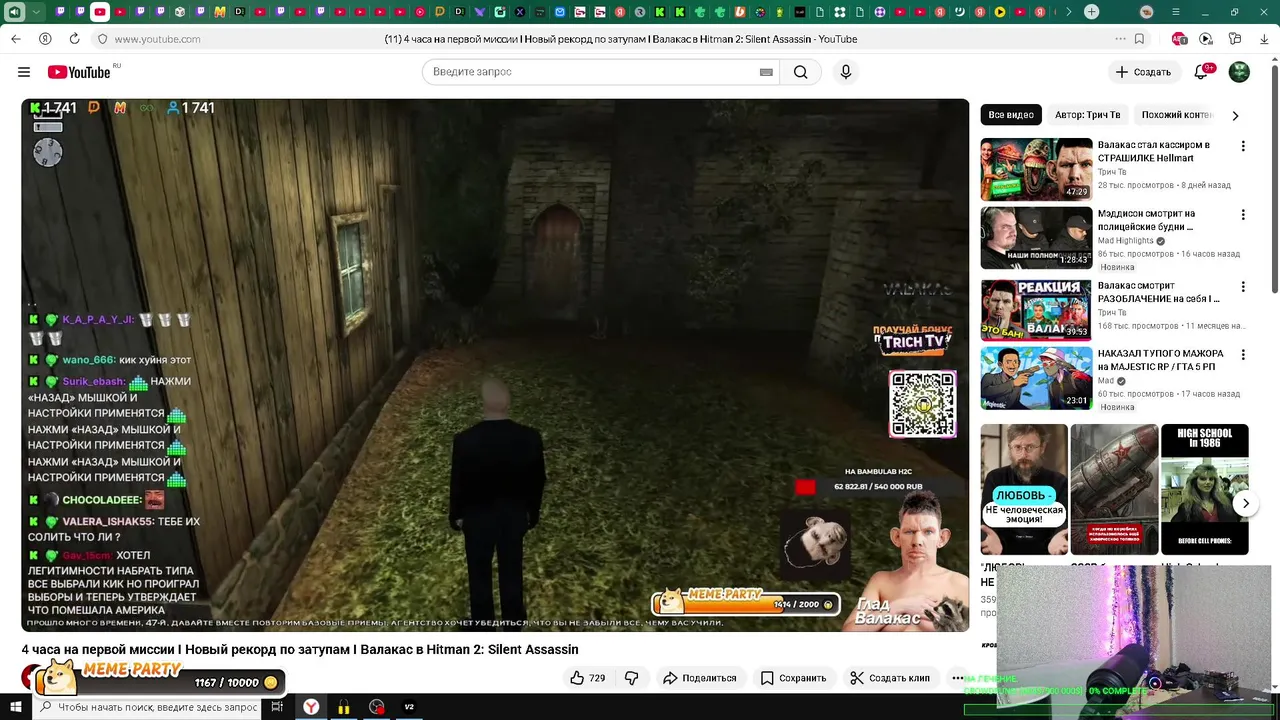1280x720 pixels.
Task: Go to YouTube home via logo
Action: 79,72
